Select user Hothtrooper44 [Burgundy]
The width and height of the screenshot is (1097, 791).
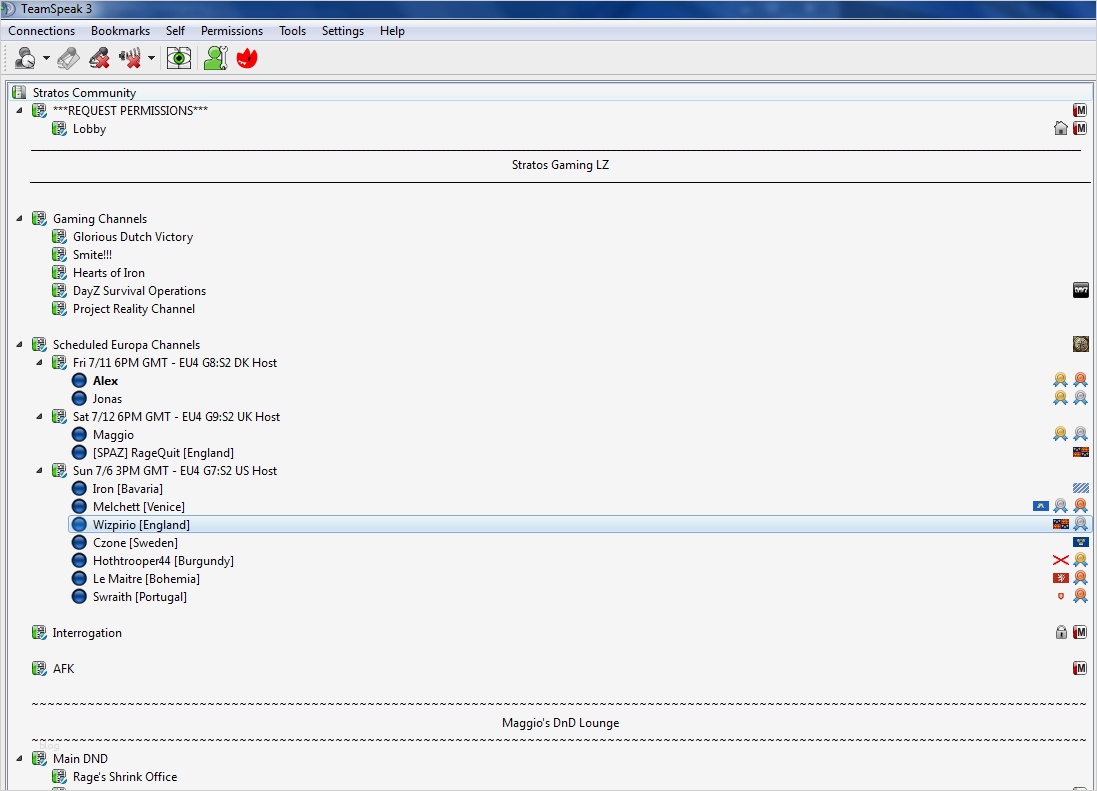click(163, 561)
